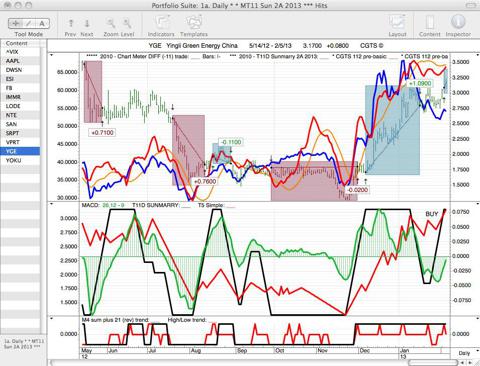Viewport: 480px width, 366px height.
Task: Click the 'Bars' legend entry
Action: pyautogui.click(x=211, y=56)
